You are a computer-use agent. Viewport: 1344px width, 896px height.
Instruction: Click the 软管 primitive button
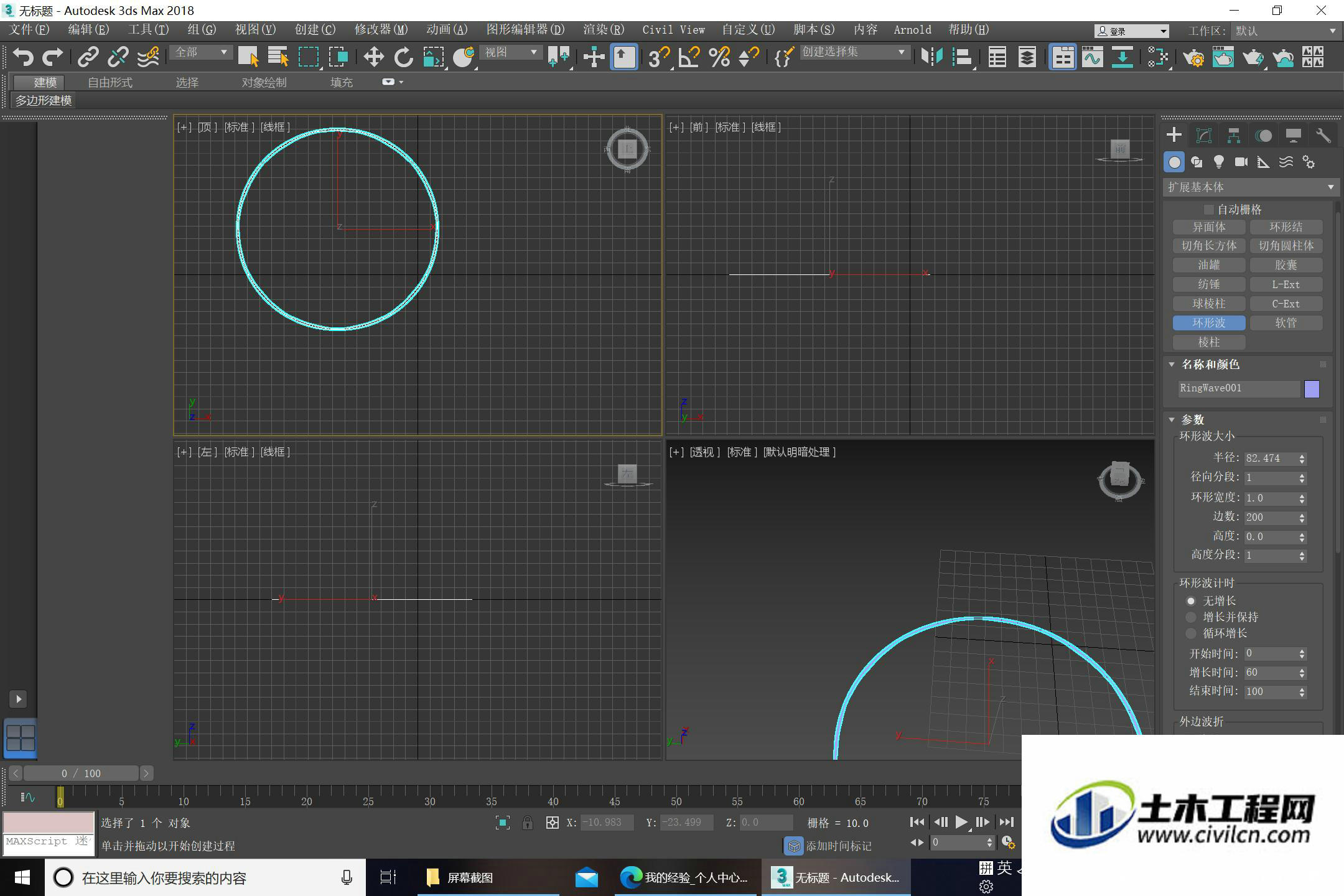1286,323
